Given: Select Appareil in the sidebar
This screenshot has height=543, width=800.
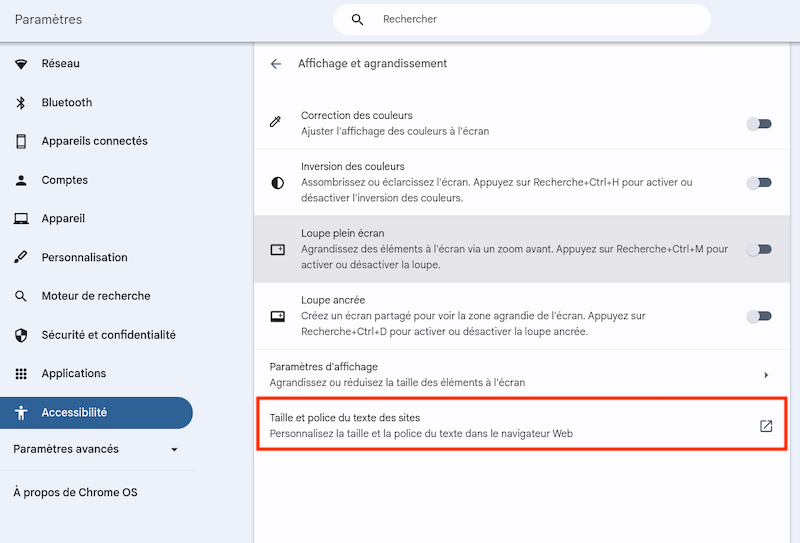Looking at the screenshot, I should click(63, 218).
